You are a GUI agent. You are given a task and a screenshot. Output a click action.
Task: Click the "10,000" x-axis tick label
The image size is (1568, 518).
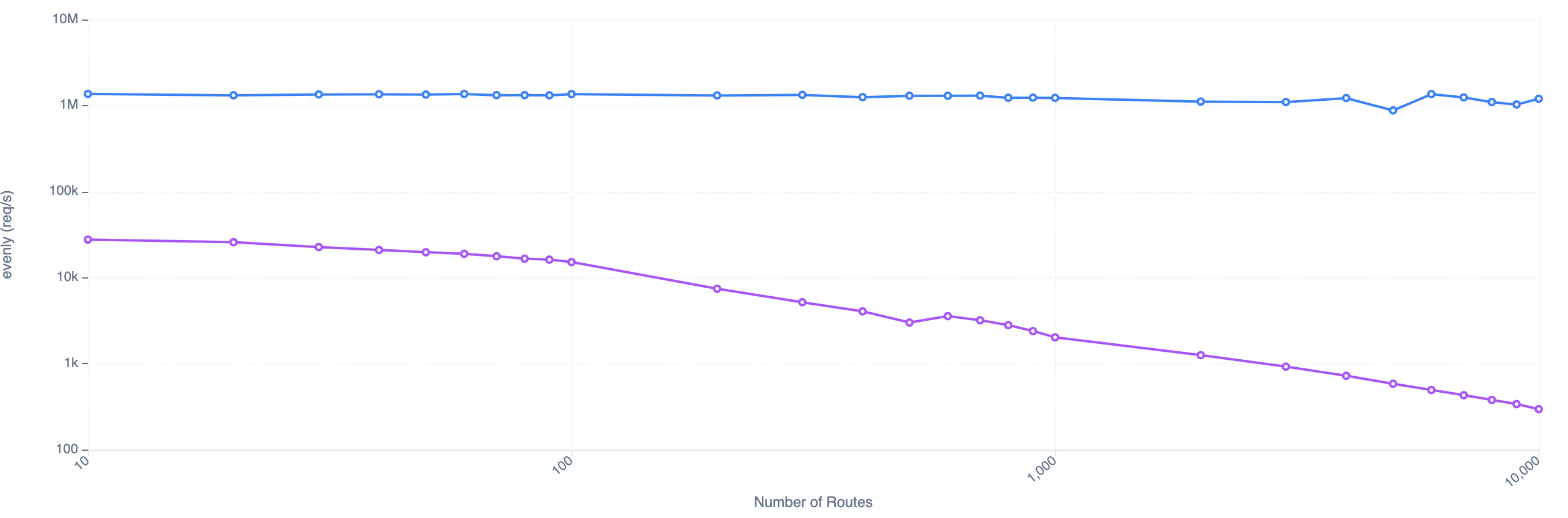pyautogui.click(x=1523, y=472)
